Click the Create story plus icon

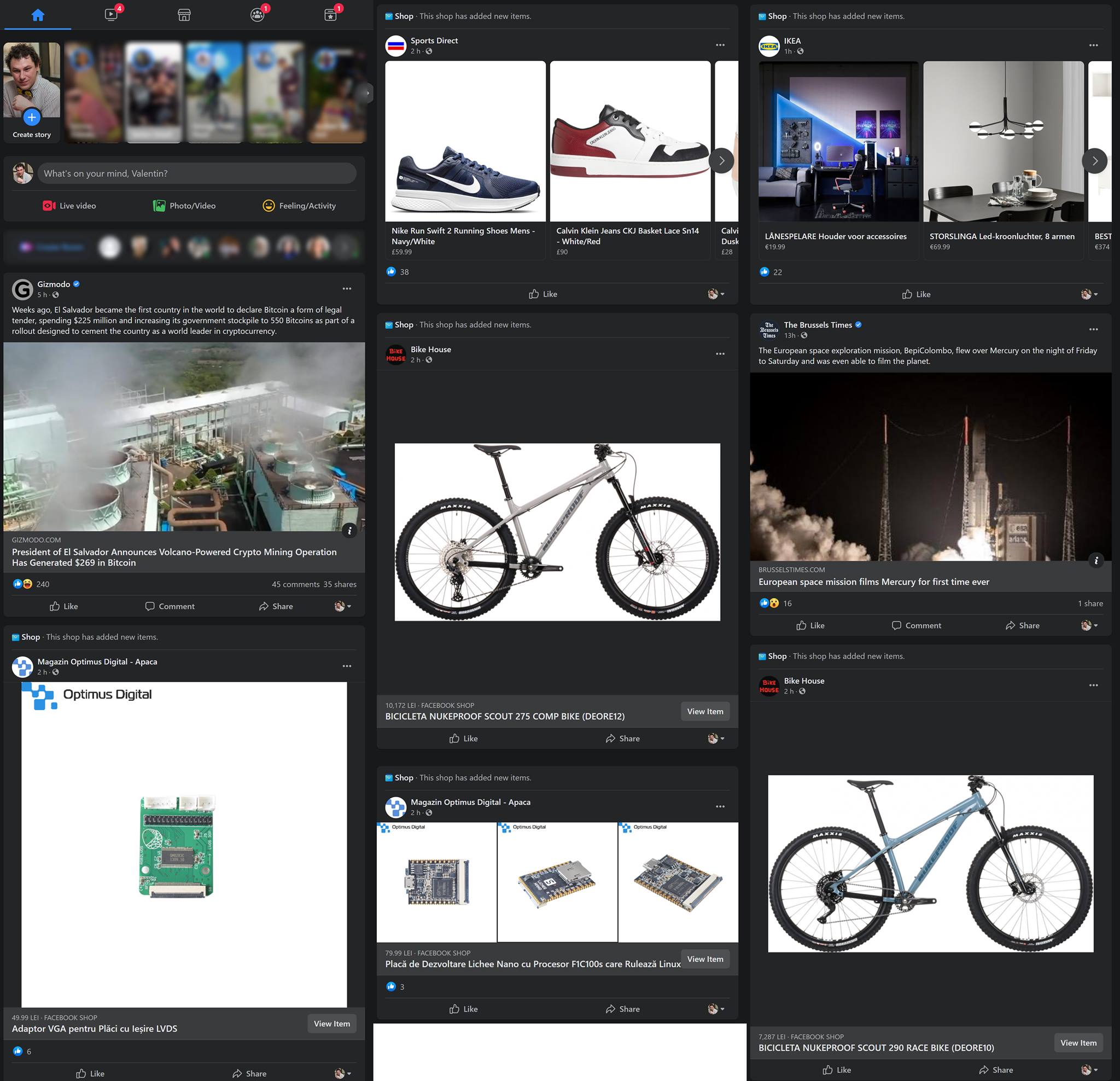(31, 117)
